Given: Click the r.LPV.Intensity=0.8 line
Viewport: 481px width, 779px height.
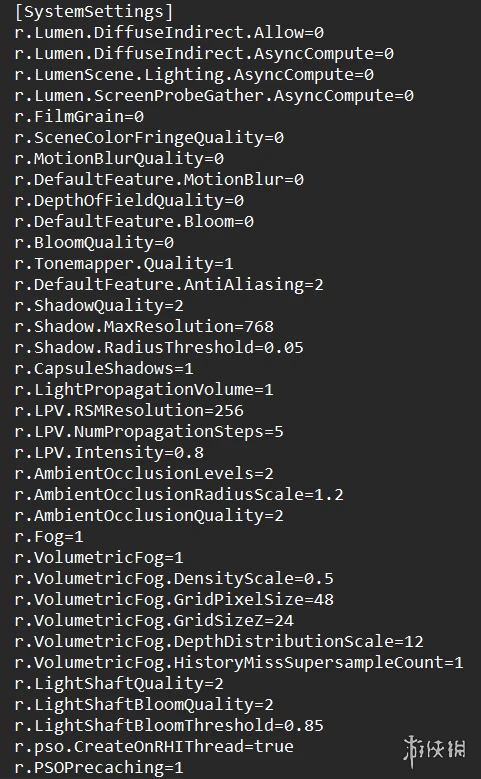Looking at the screenshot, I should pyautogui.click(x=109, y=452).
